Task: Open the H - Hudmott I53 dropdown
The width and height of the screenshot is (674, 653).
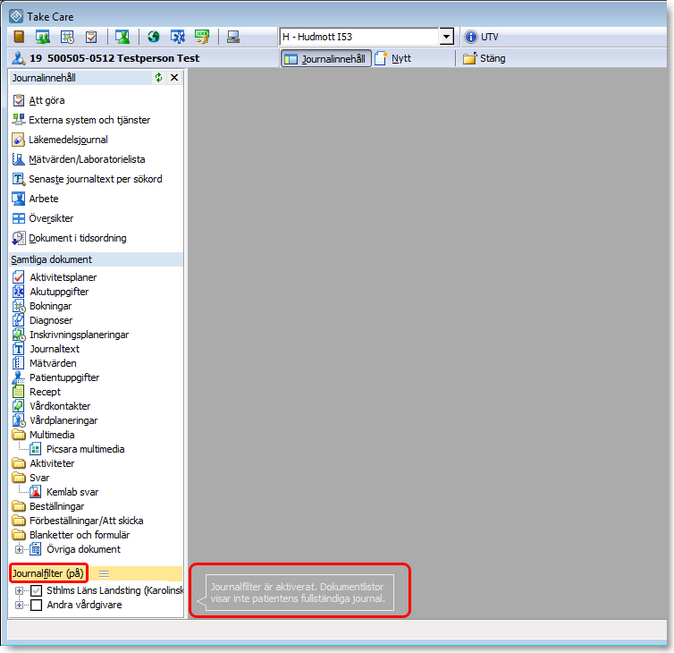Action: point(446,37)
